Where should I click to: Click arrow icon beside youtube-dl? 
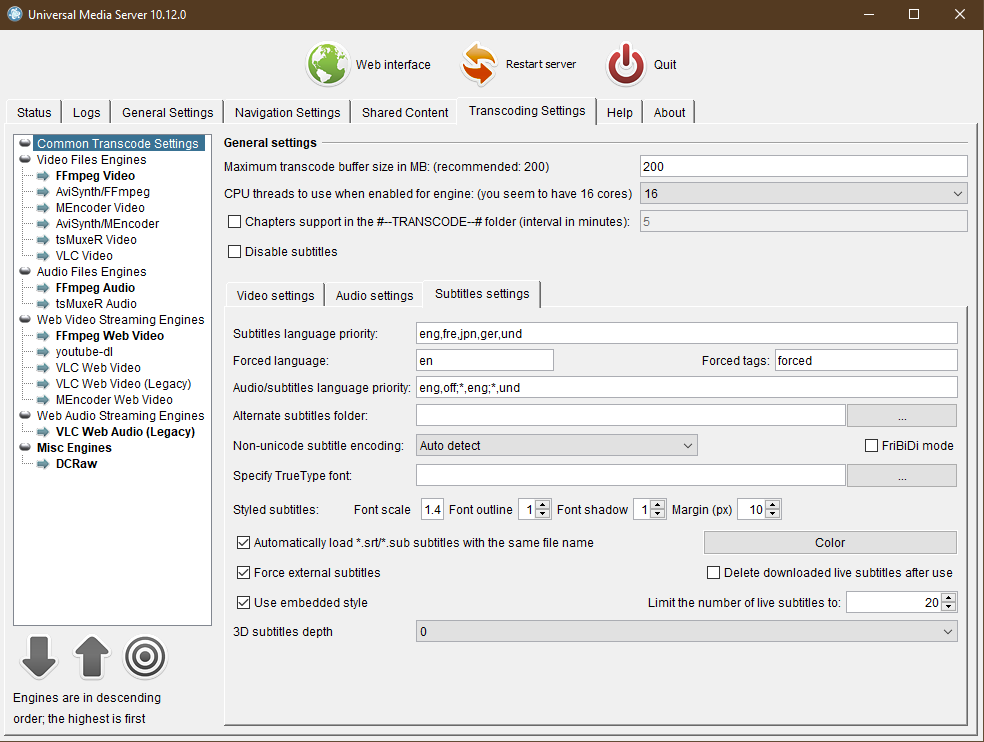(43, 352)
